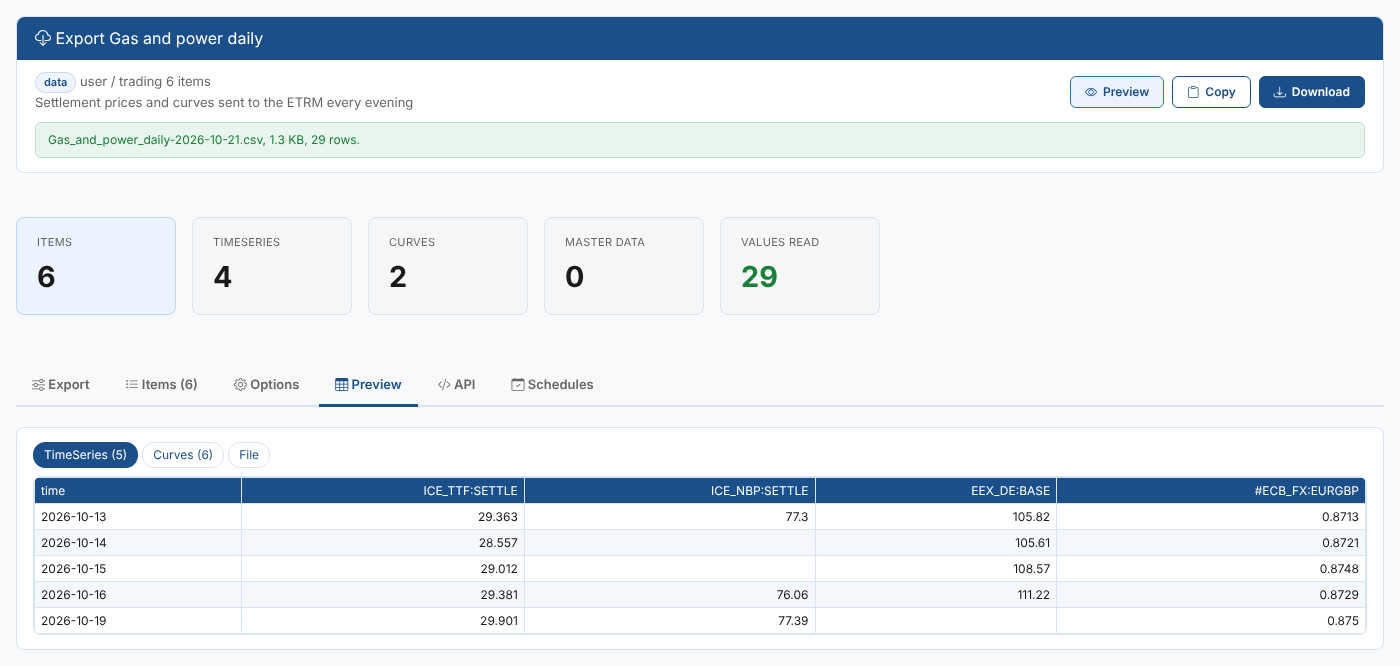Click the date cell 2026-10-15
This screenshot has height=666, width=1400.
(x=138, y=569)
